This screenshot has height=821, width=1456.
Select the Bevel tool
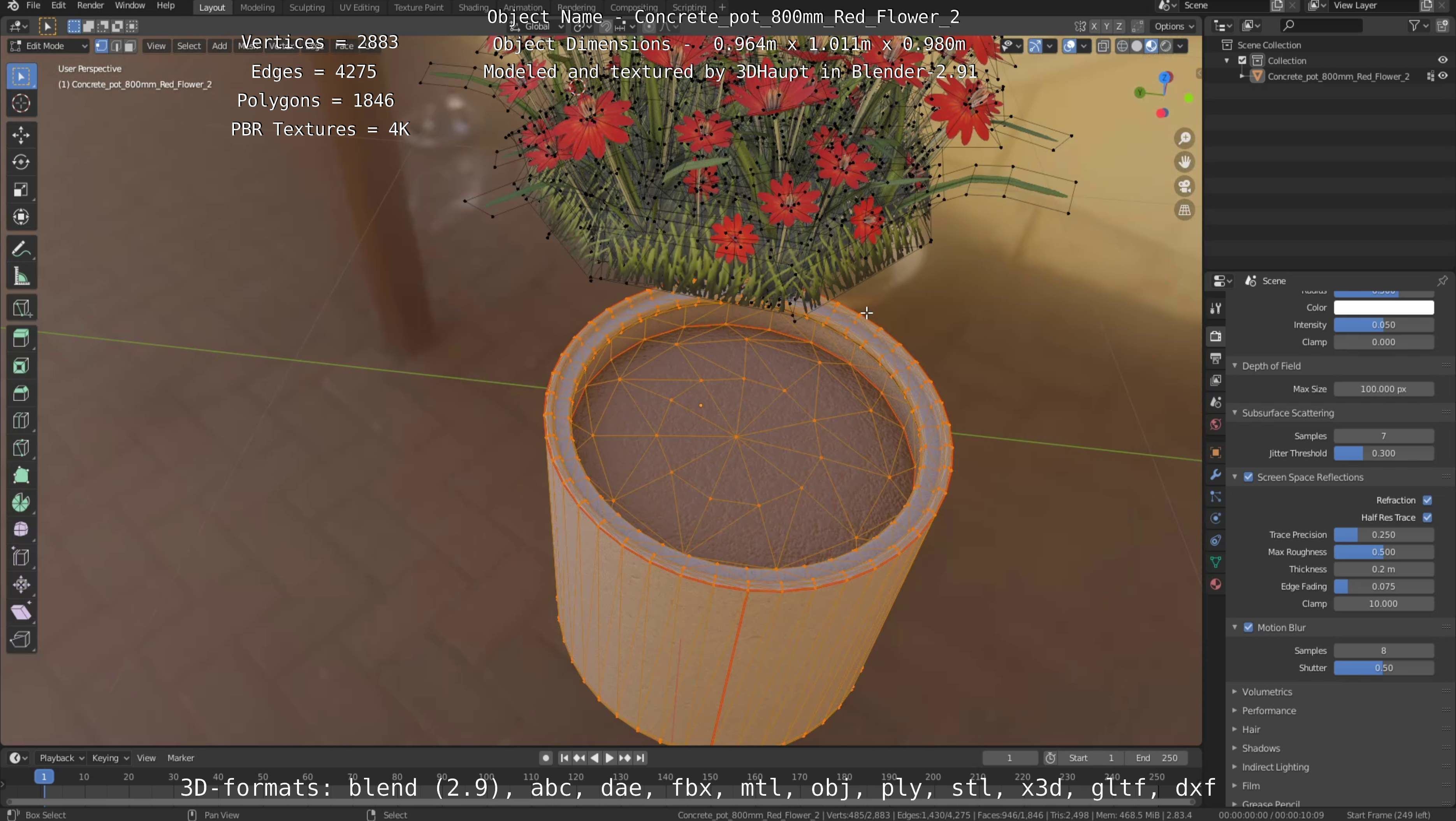(x=21, y=393)
